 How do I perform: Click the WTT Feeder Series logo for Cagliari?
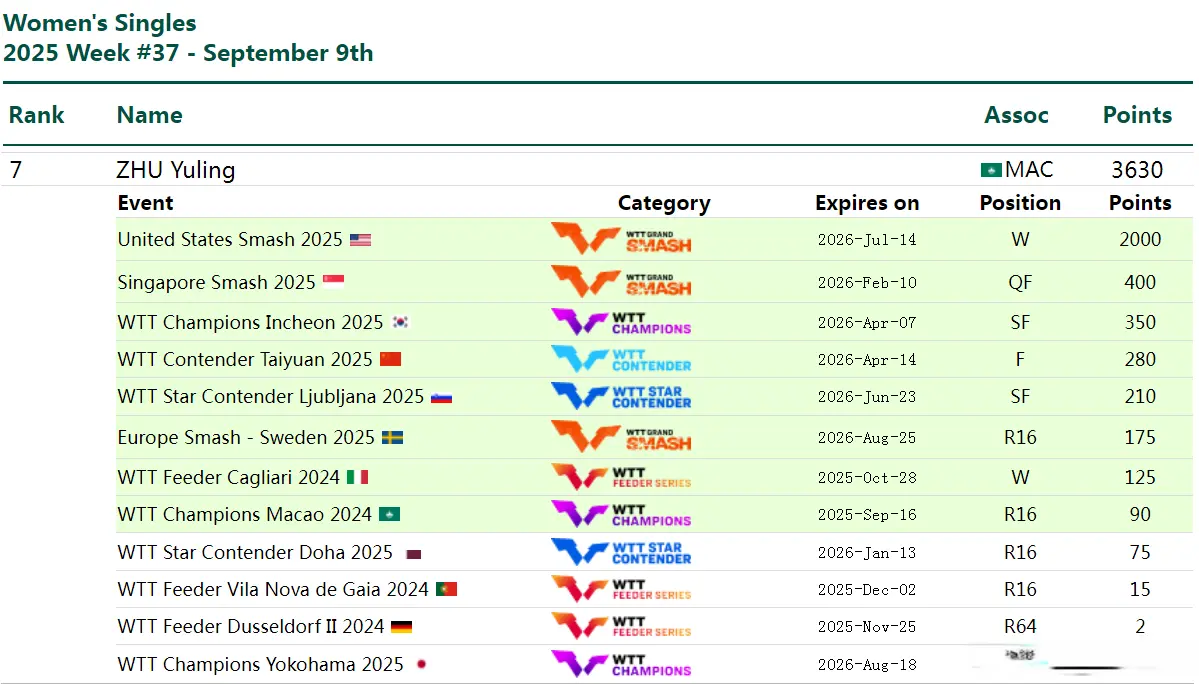tap(621, 477)
